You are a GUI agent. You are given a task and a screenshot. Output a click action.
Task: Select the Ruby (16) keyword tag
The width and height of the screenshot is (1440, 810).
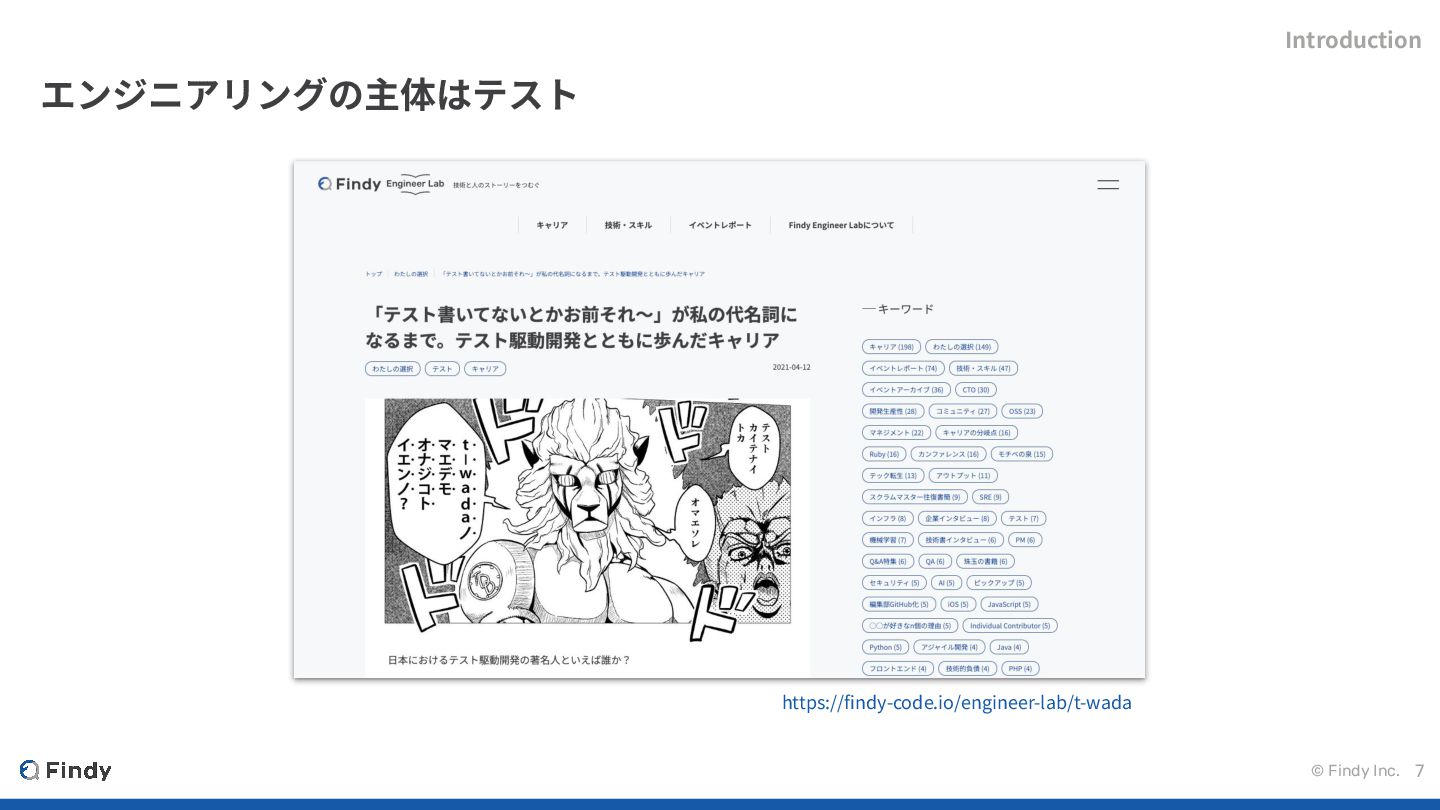pyautogui.click(x=884, y=454)
